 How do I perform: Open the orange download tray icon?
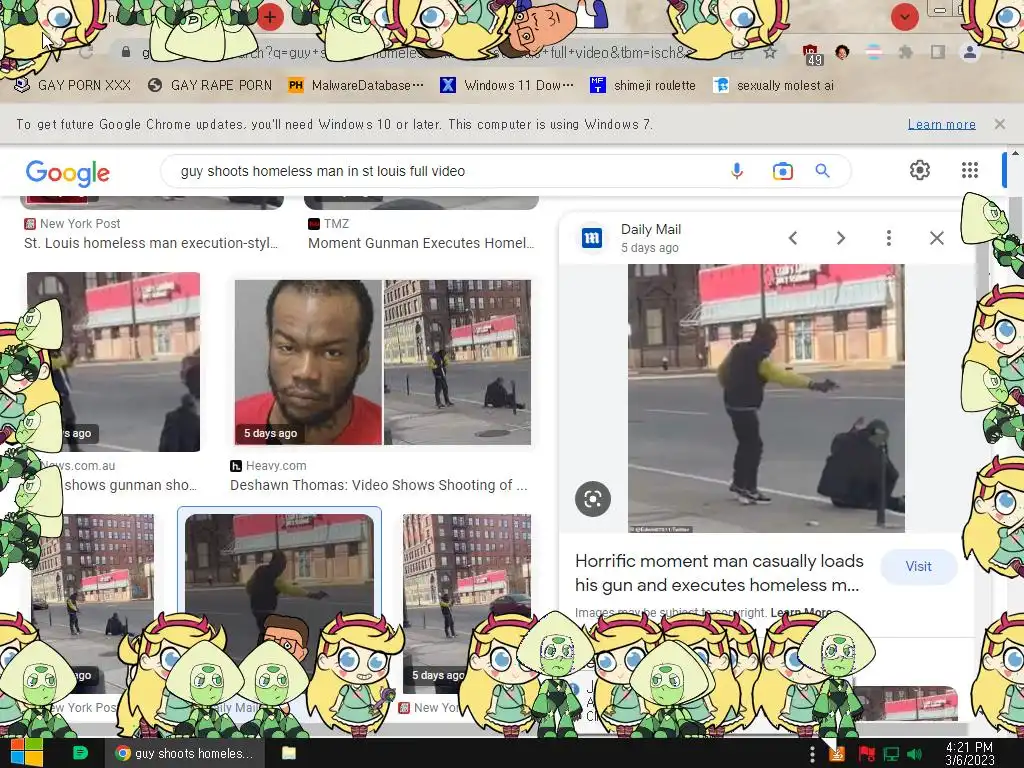[x=837, y=754]
